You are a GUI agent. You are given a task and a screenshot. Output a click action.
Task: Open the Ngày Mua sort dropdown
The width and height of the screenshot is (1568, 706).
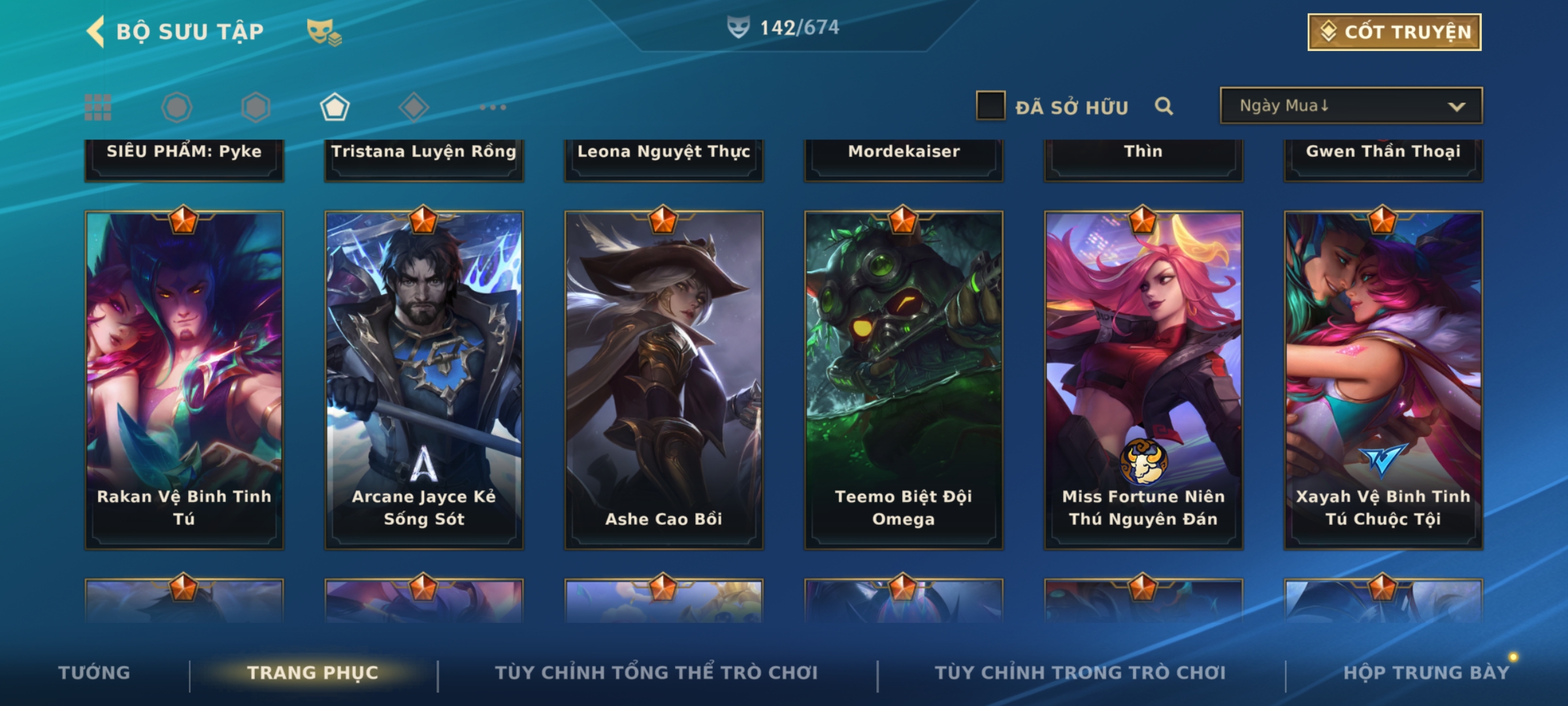pyautogui.click(x=1351, y=105)
